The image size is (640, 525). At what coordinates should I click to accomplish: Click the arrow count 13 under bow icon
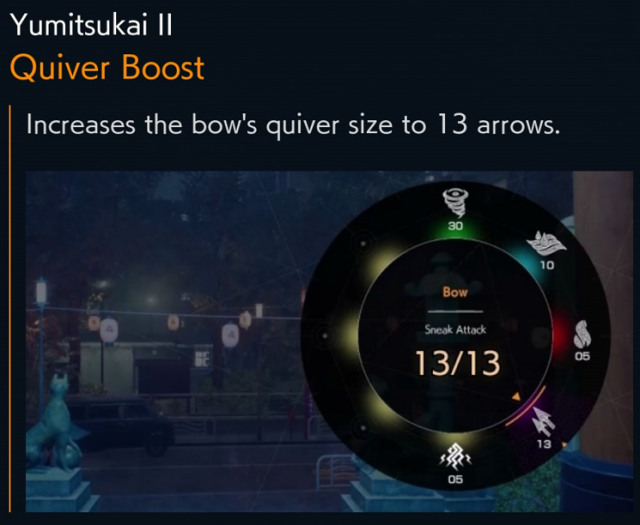click(544, 444)
